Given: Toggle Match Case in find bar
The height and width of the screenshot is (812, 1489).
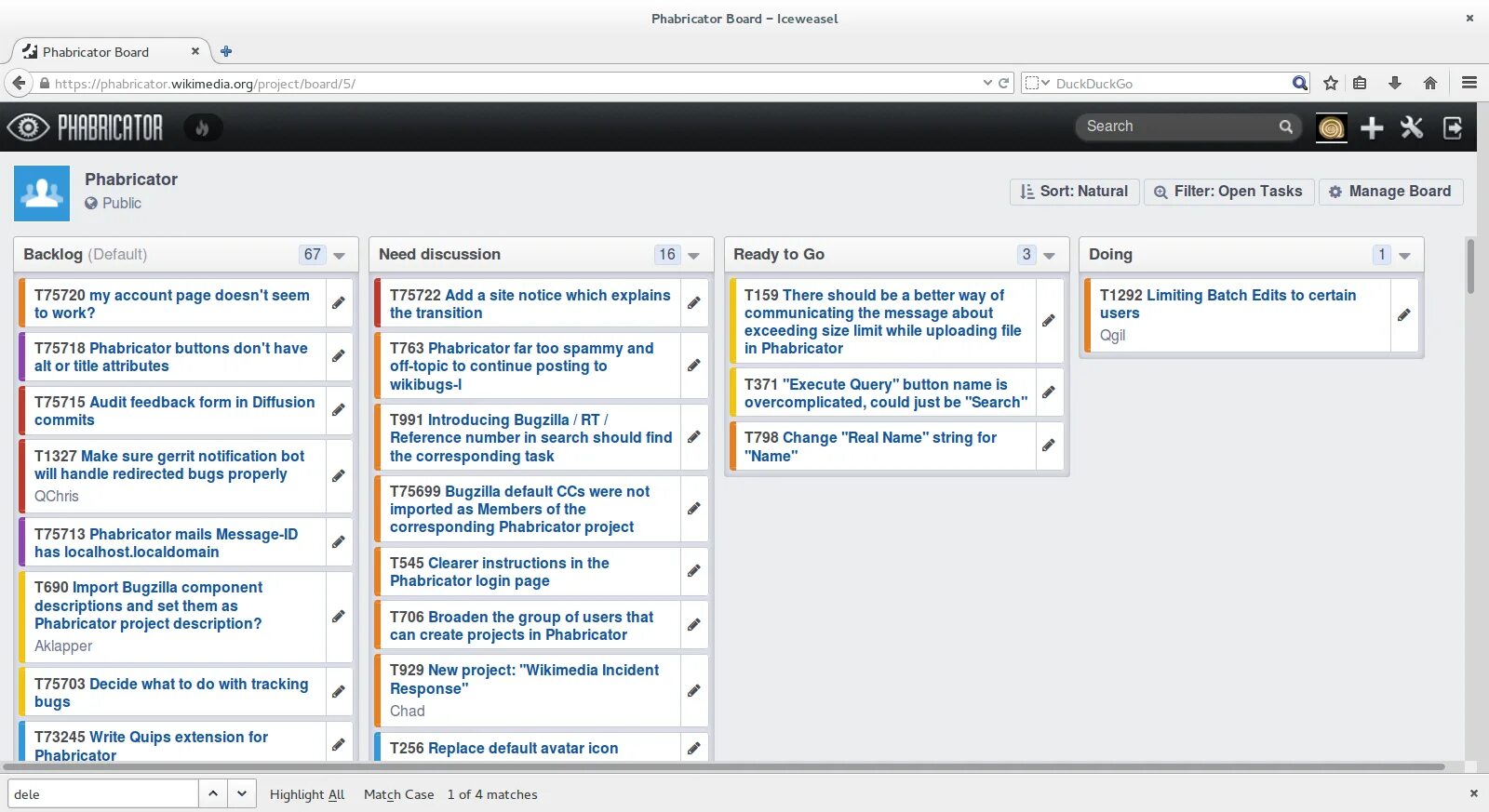Looking at the screenshot, I should pyautogui.click(x=398, y=794).
